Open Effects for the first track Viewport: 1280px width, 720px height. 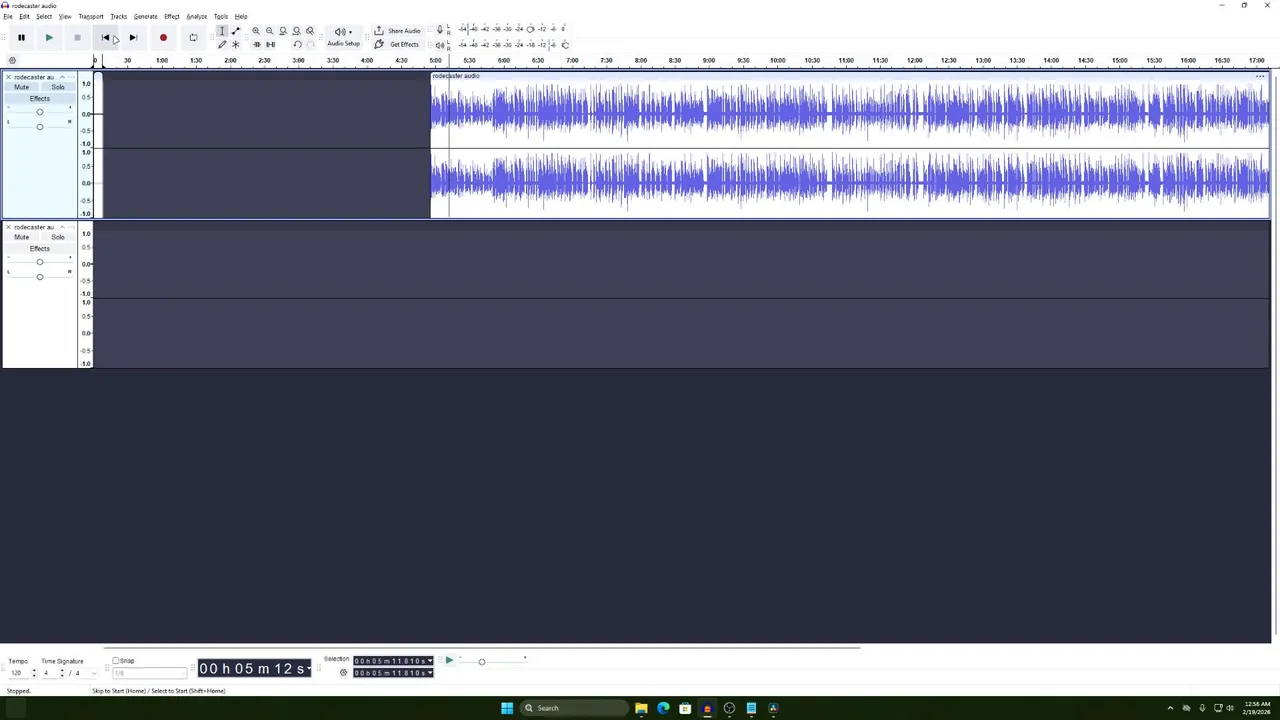(39, 99)
